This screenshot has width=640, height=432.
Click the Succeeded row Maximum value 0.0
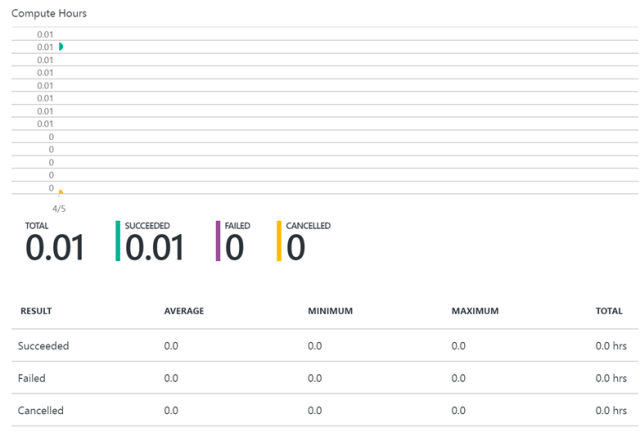(x=458, y=346)
